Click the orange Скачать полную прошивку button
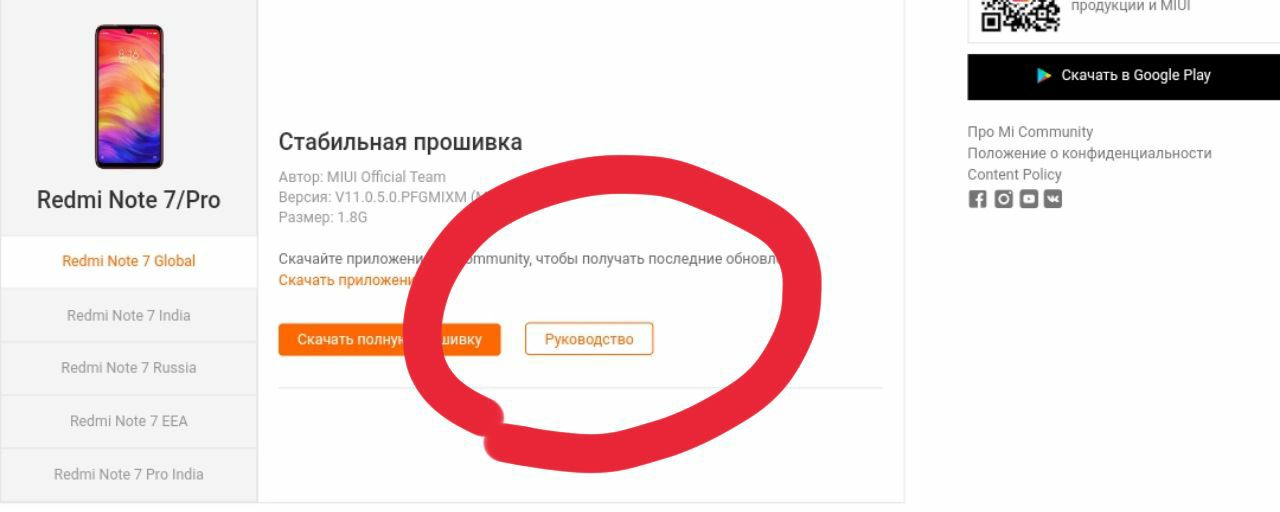Screen dimensions: 1280x512 [389, 339]
